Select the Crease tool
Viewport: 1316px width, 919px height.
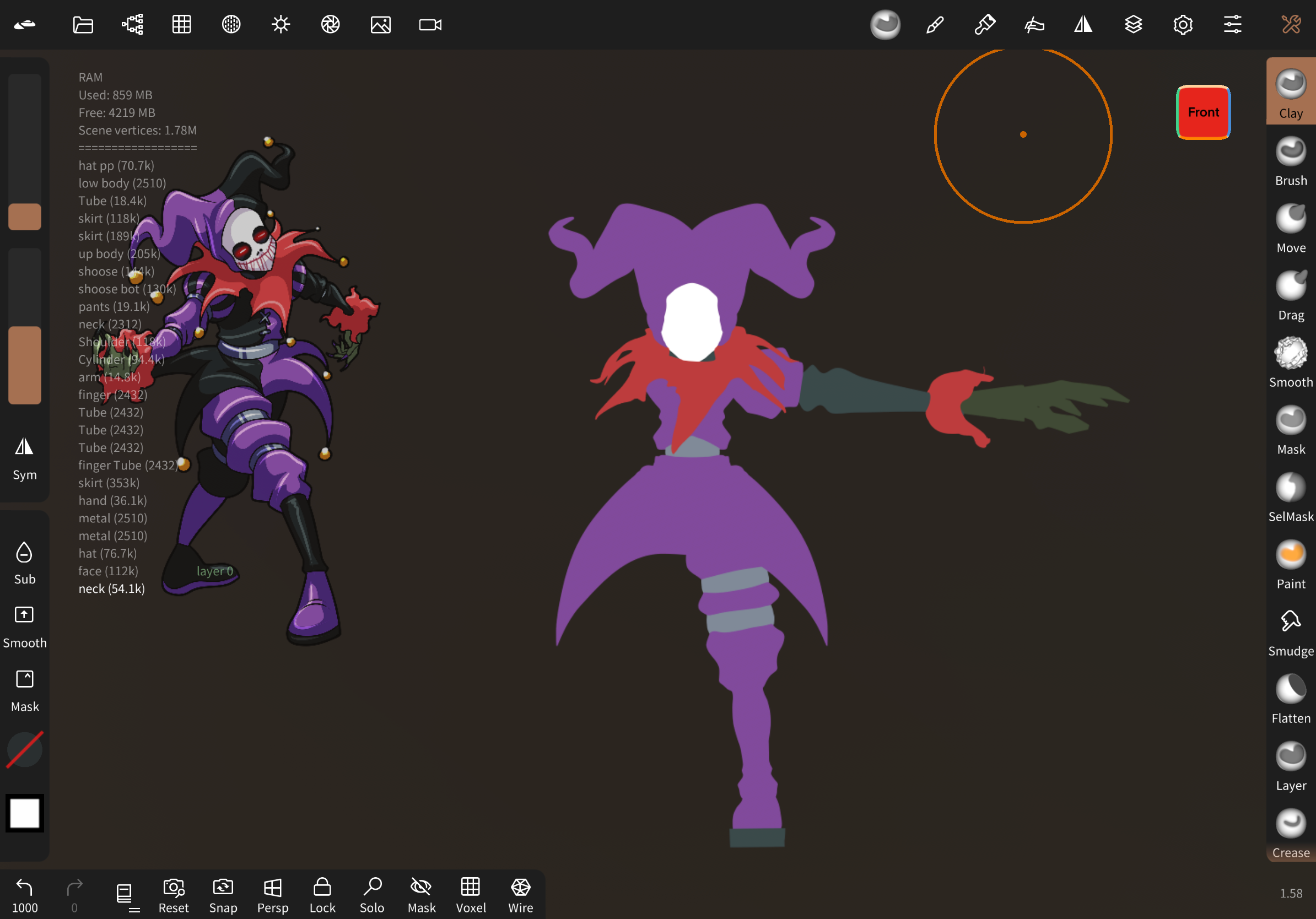coord(1291,833)
